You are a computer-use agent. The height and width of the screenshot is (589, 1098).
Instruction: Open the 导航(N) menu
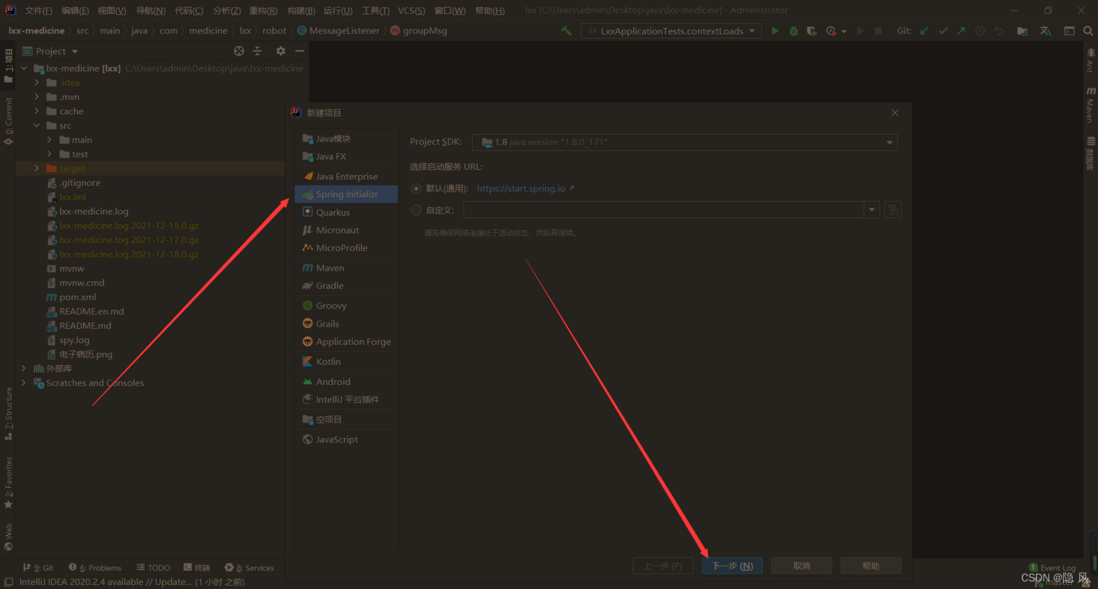[151, 11]
